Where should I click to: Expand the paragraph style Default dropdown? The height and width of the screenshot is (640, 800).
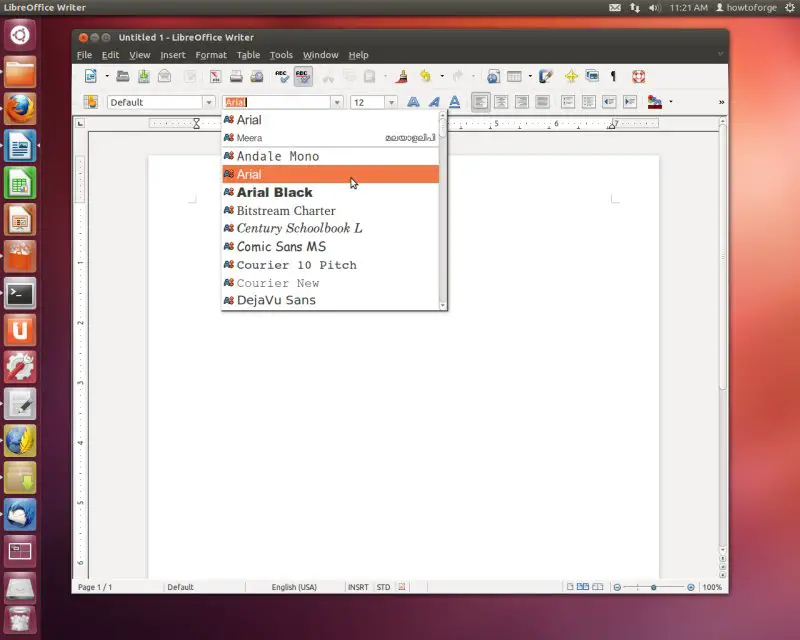pos(209,103)
